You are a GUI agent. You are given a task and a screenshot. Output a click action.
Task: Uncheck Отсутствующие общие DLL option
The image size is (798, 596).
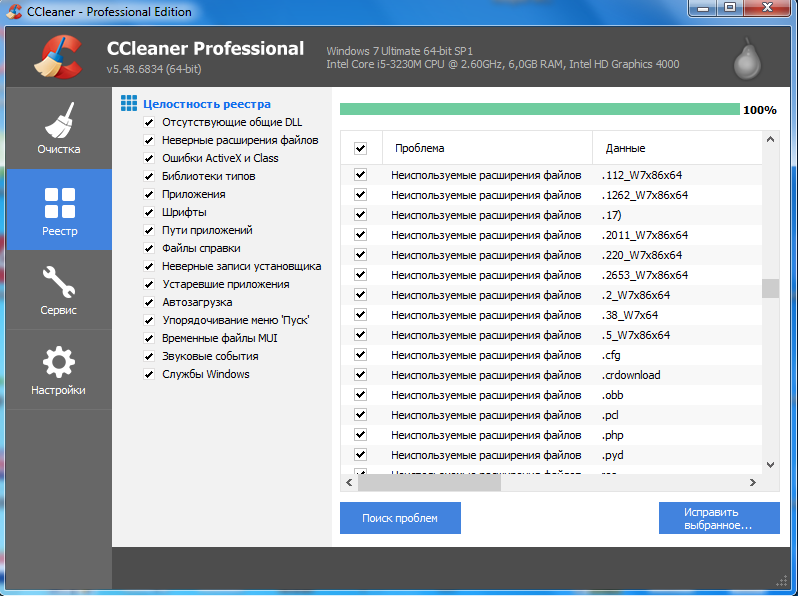point(149,122)
